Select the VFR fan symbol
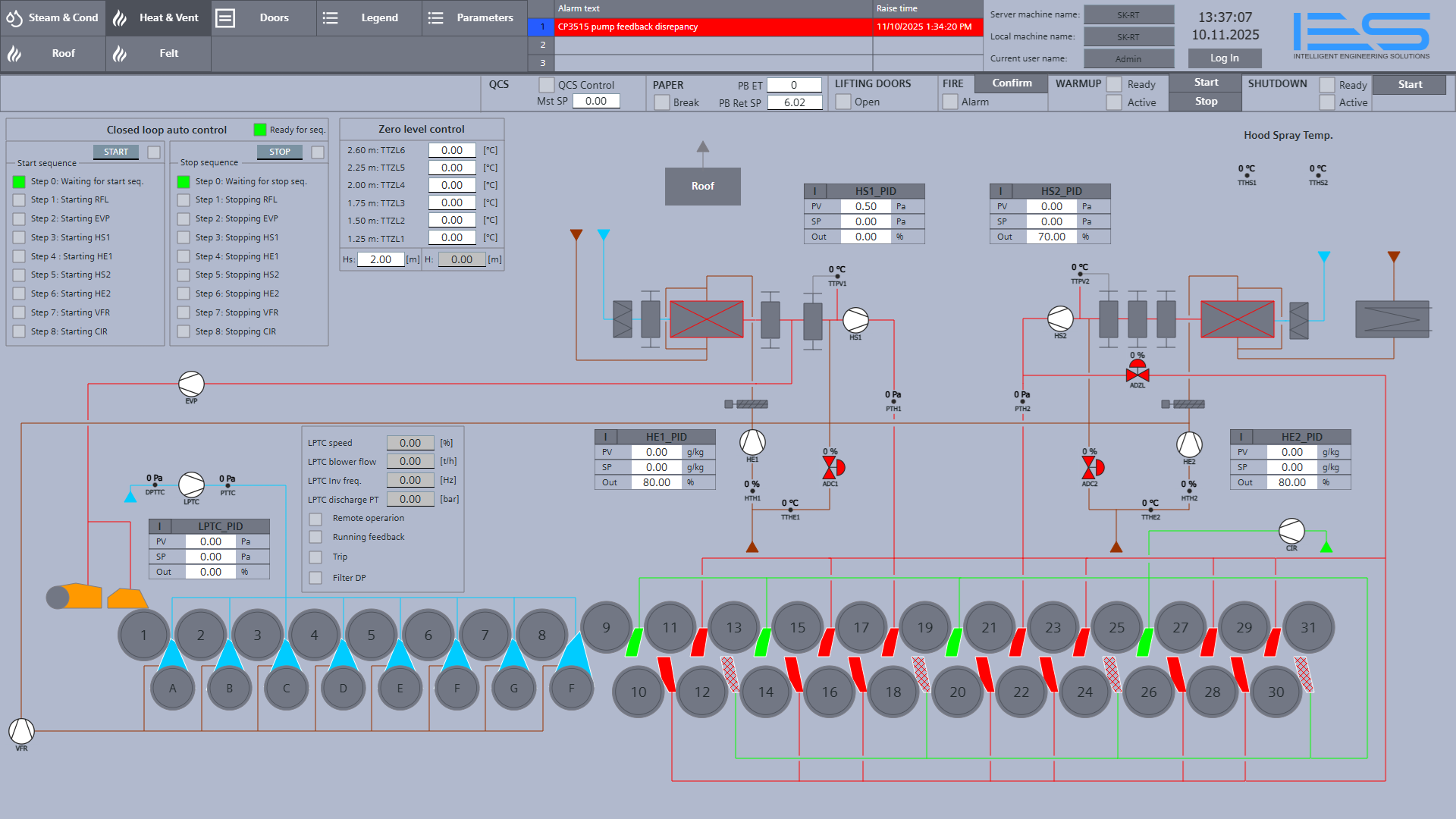 [21, 732]
